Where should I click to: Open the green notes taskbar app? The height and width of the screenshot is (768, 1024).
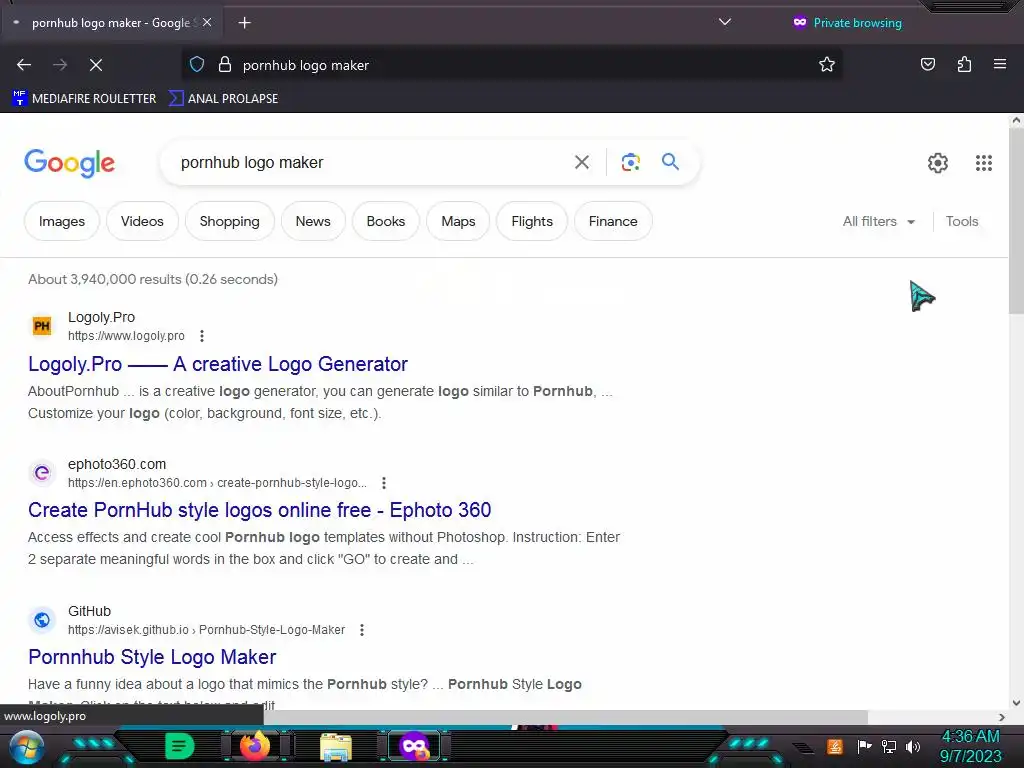(180, 746)
